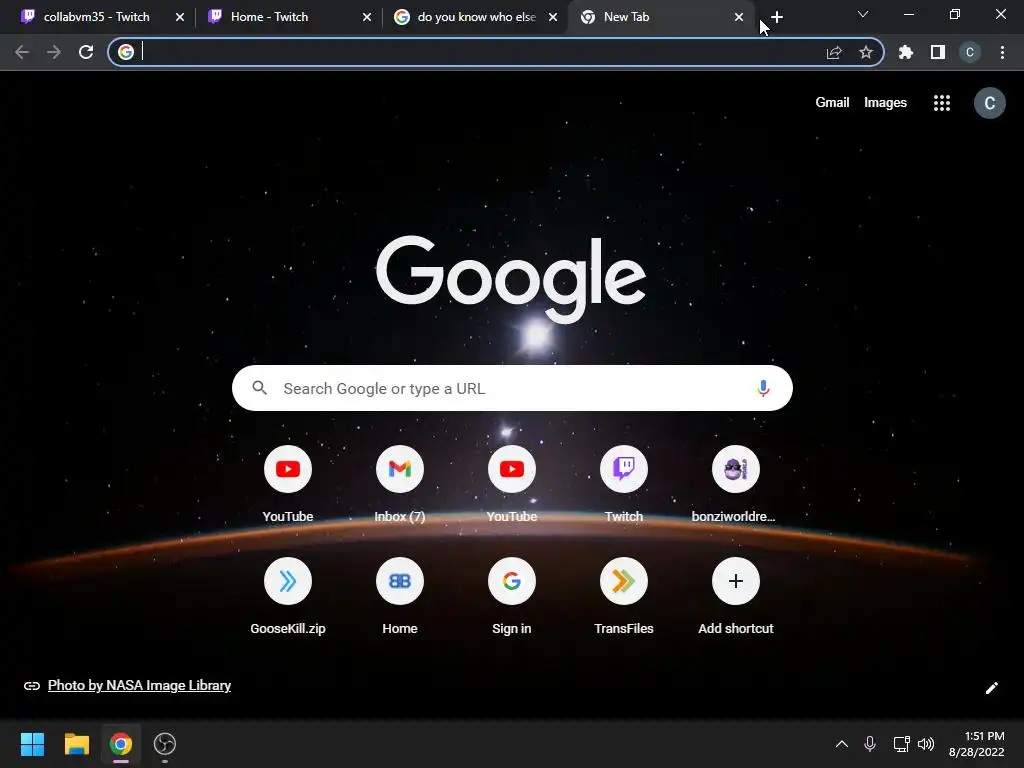Close the 'do you know who else' tab
This screenshot has width=1024, height=768.
click(553, 17)
